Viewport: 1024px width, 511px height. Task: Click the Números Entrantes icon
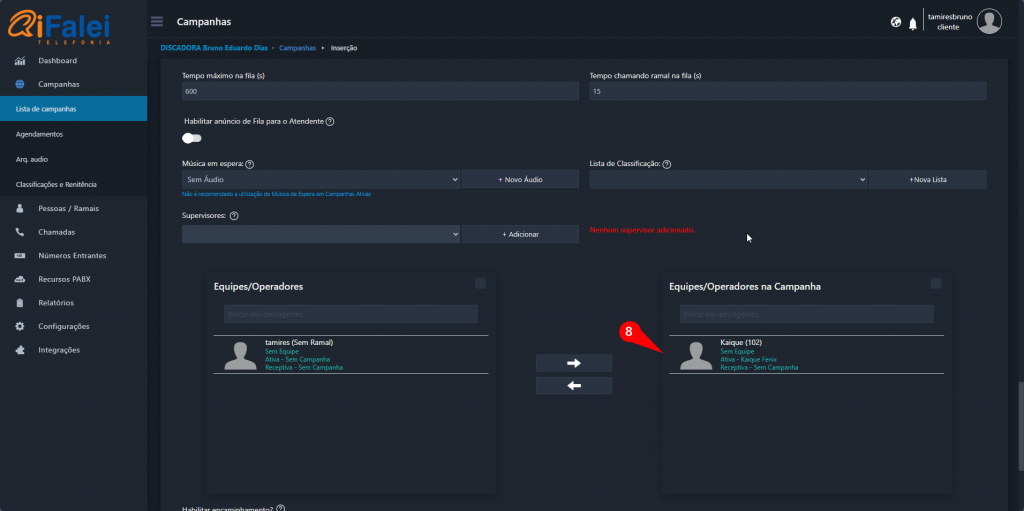coord(20,256)
